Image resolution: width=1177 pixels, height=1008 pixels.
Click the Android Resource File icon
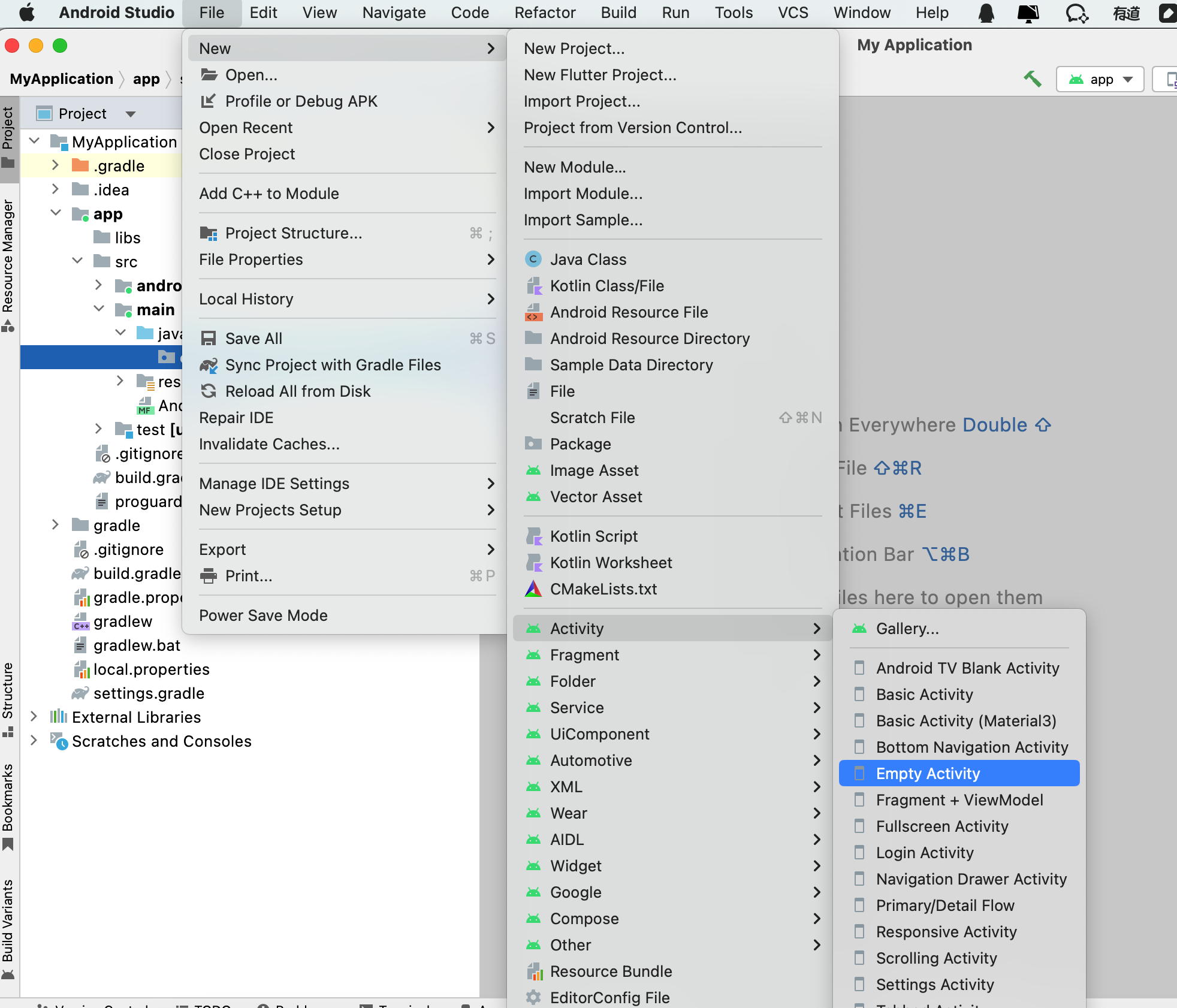click(x=533, y=312)
